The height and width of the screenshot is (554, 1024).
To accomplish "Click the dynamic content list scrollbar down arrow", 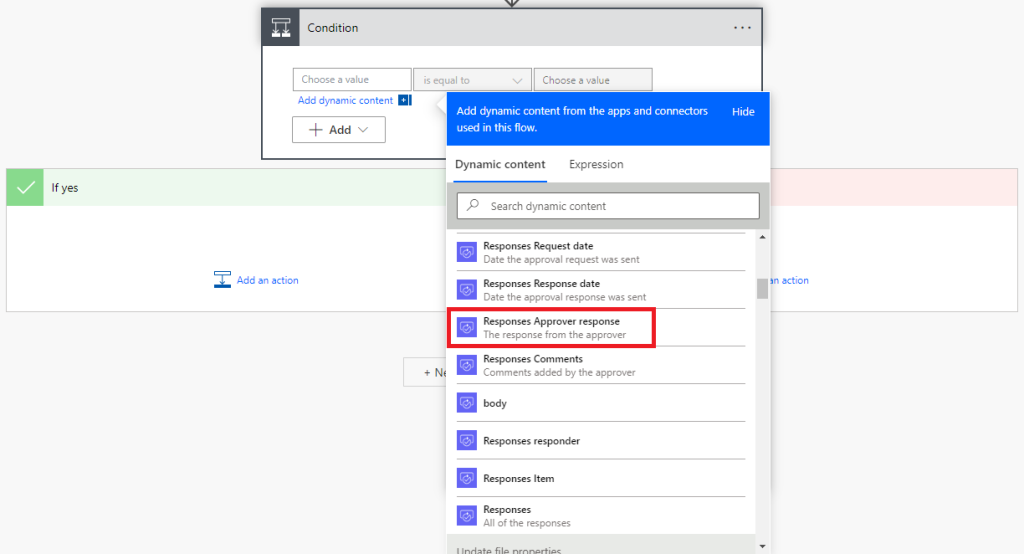I will pyautogui.click(x=762, y=546).
